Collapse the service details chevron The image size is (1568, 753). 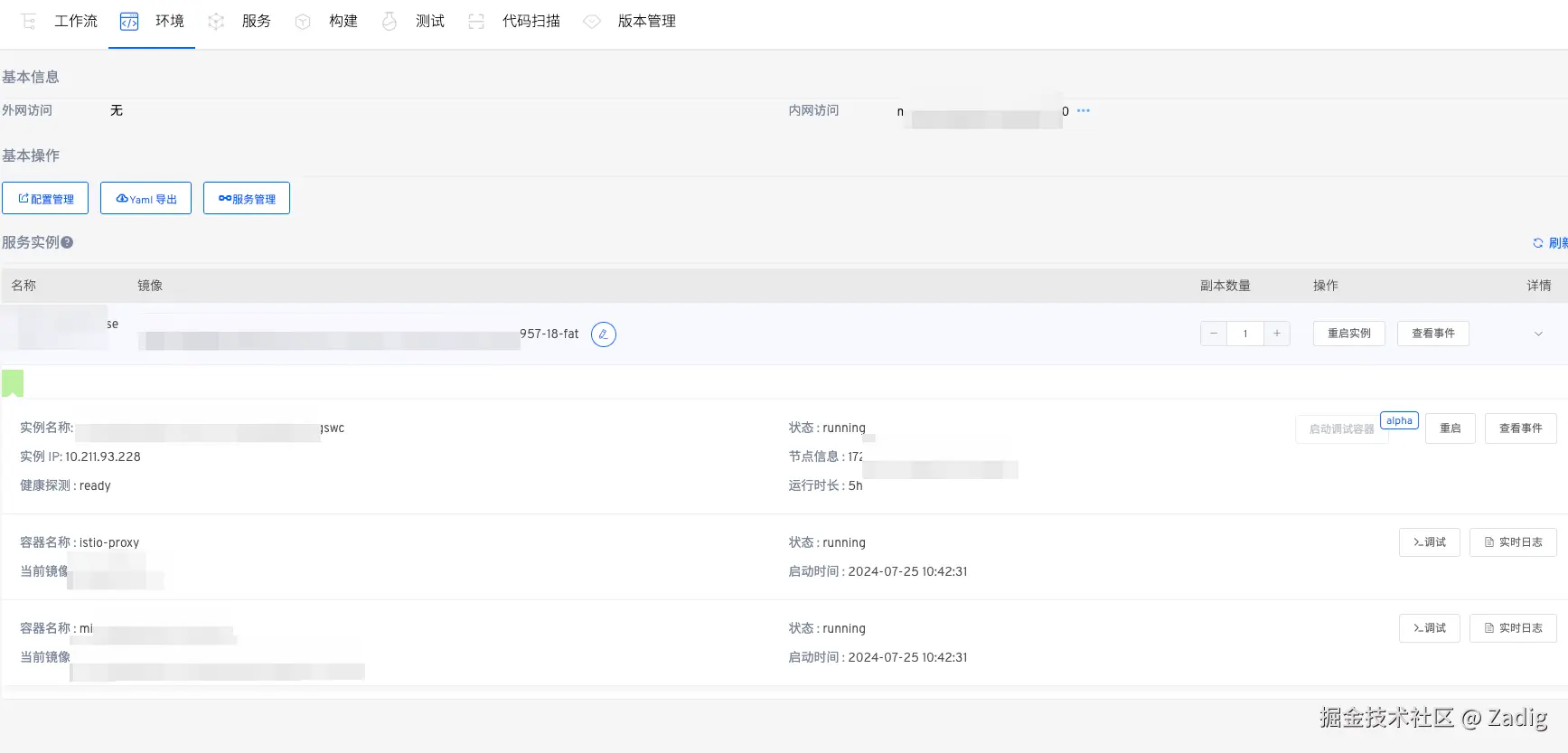(x=1538, y=334)
